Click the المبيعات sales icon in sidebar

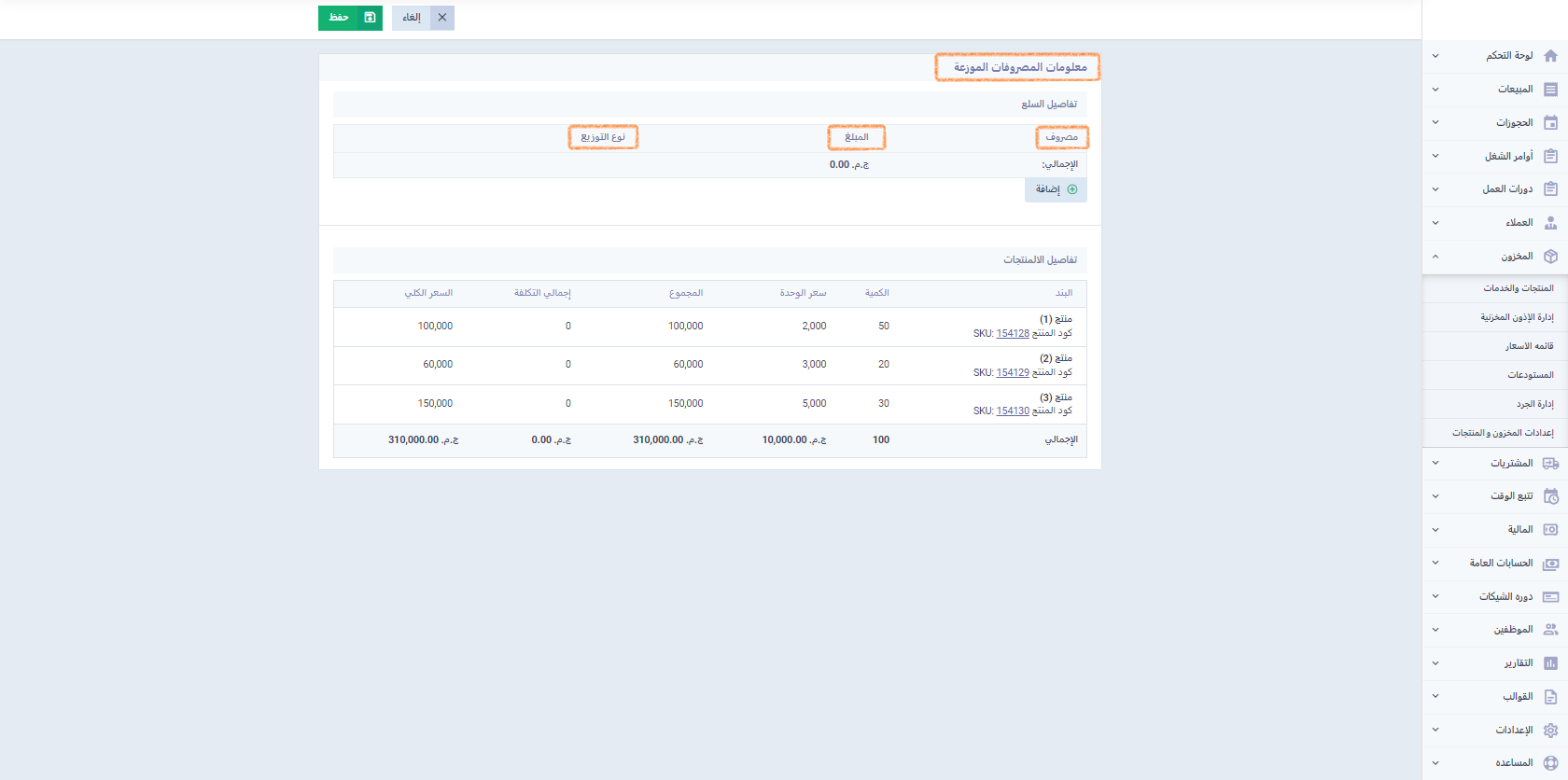1550,90
